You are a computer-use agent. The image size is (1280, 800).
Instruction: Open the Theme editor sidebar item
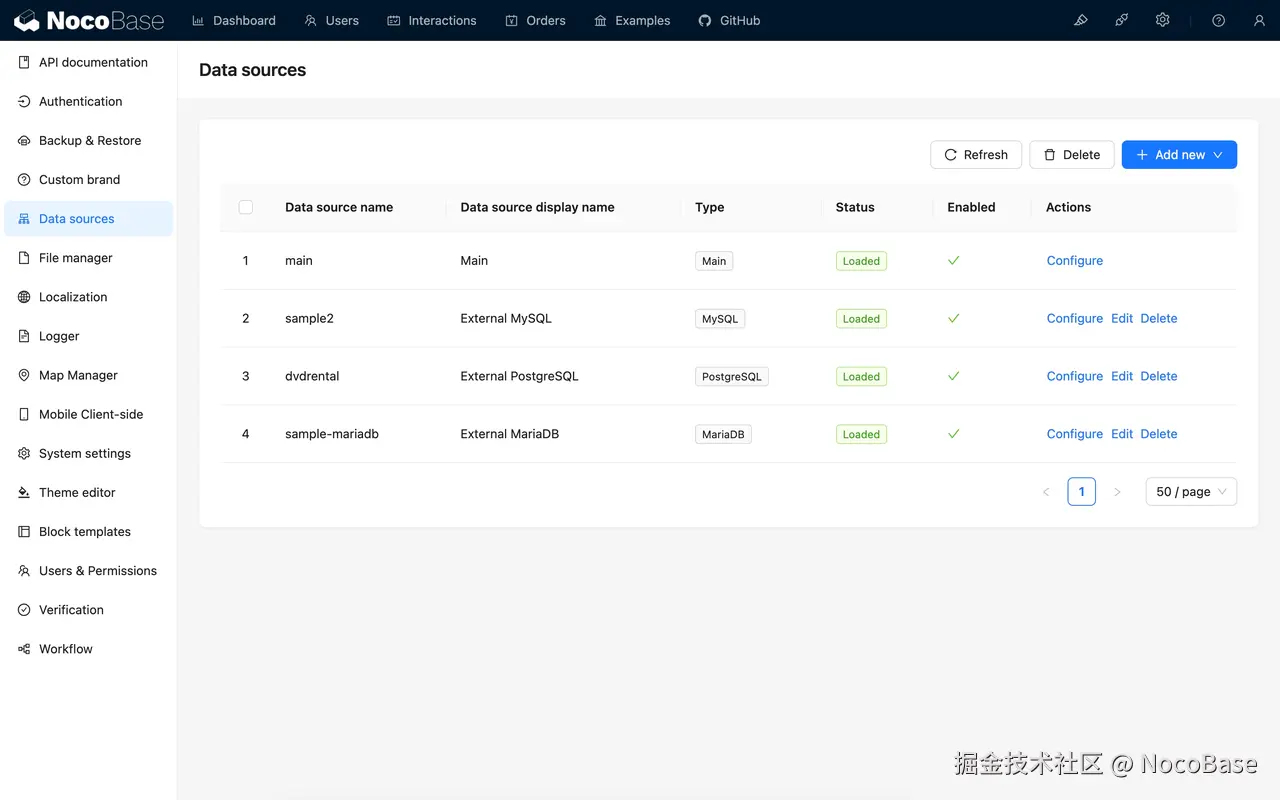click(x=77, y=492)
